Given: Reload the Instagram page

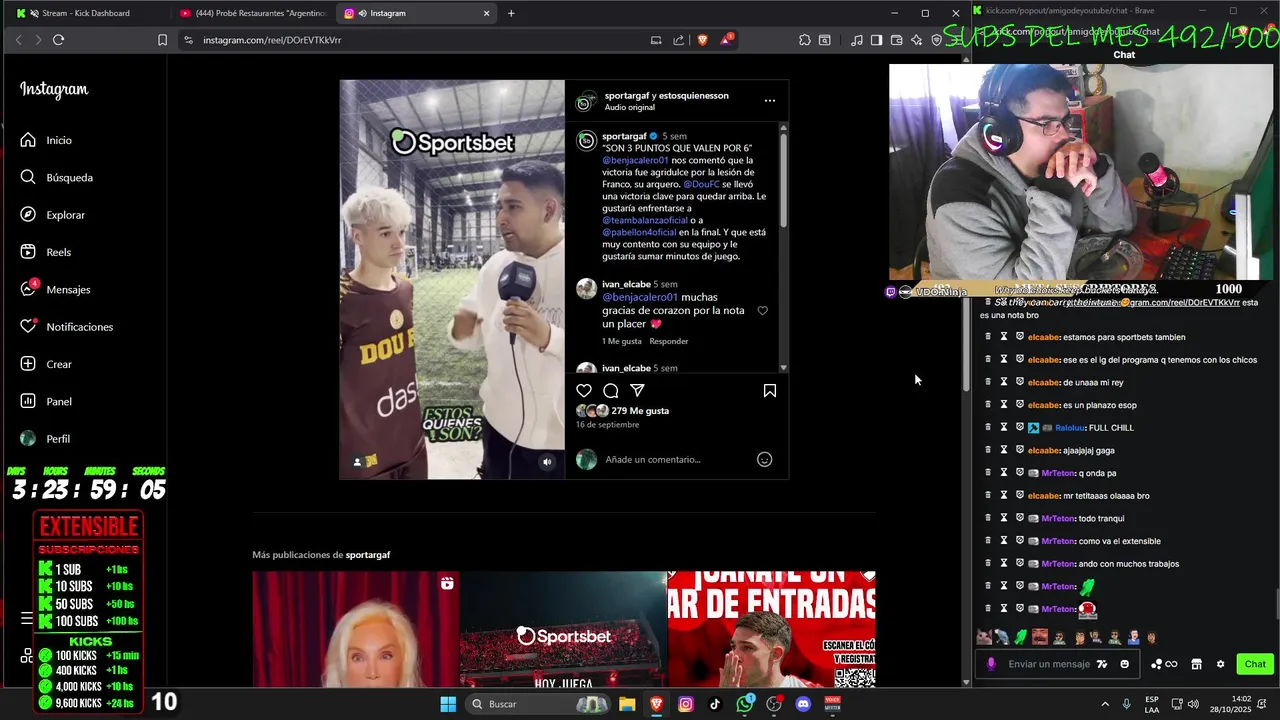Looking at the screenshot, I should [58, 40].
